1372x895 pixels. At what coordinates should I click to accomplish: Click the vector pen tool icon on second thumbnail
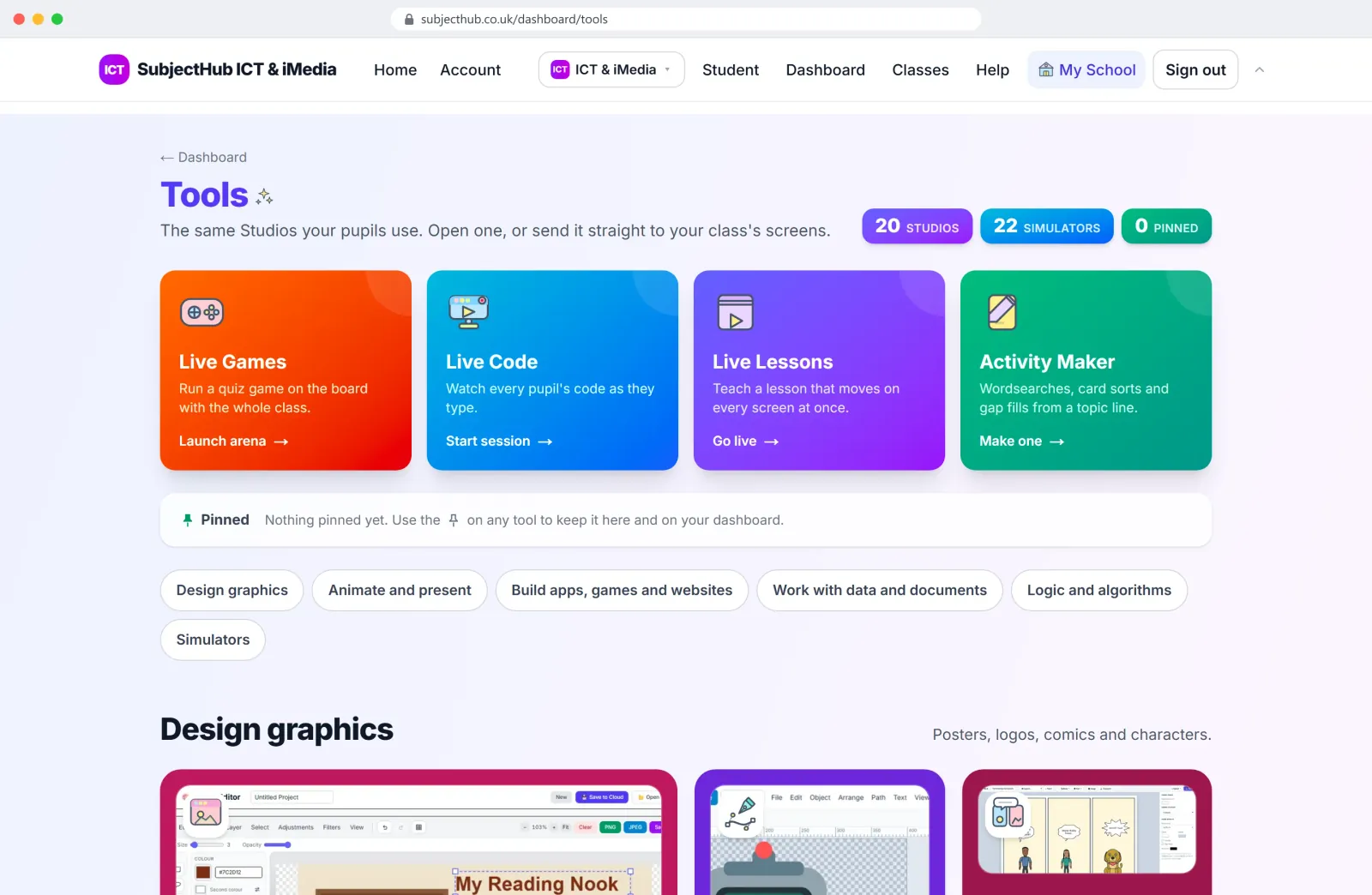(x=740, y=814)
